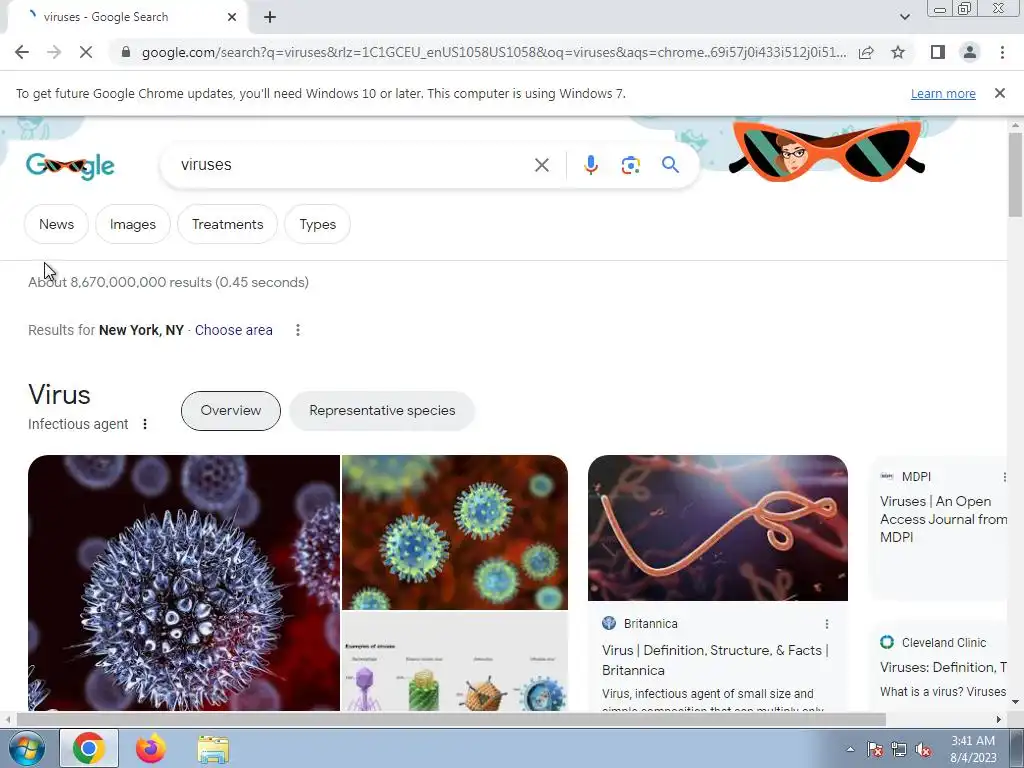Filter results by Images

133,224
